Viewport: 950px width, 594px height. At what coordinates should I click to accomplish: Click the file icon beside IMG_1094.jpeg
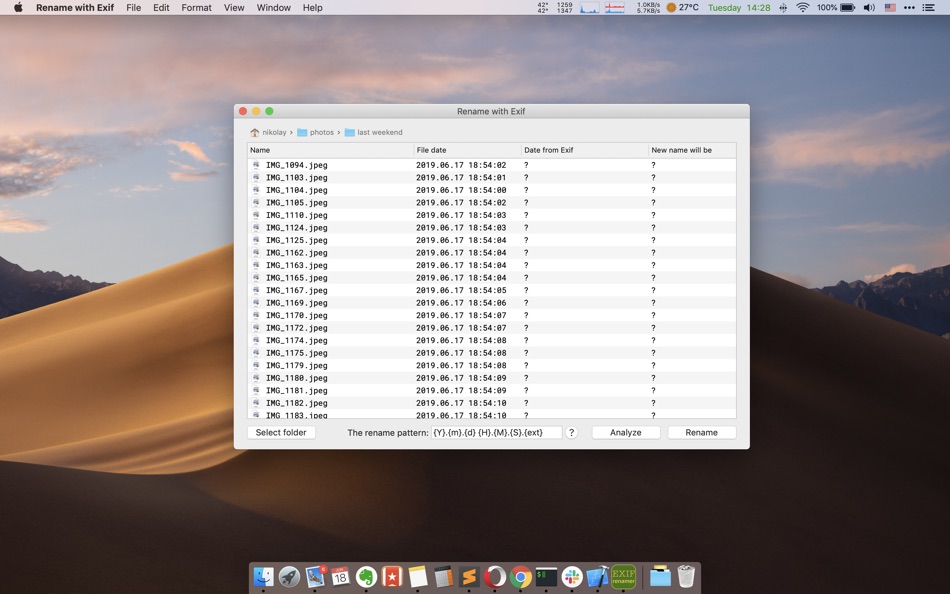pyautogui.click(x=257, y=164)
